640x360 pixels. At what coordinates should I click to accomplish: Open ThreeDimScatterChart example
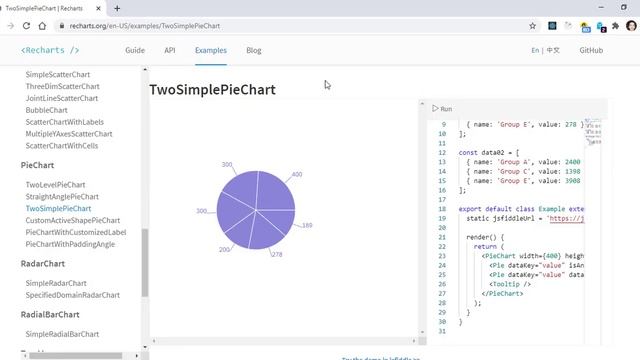pyautogui.click(x=62, y=86)
